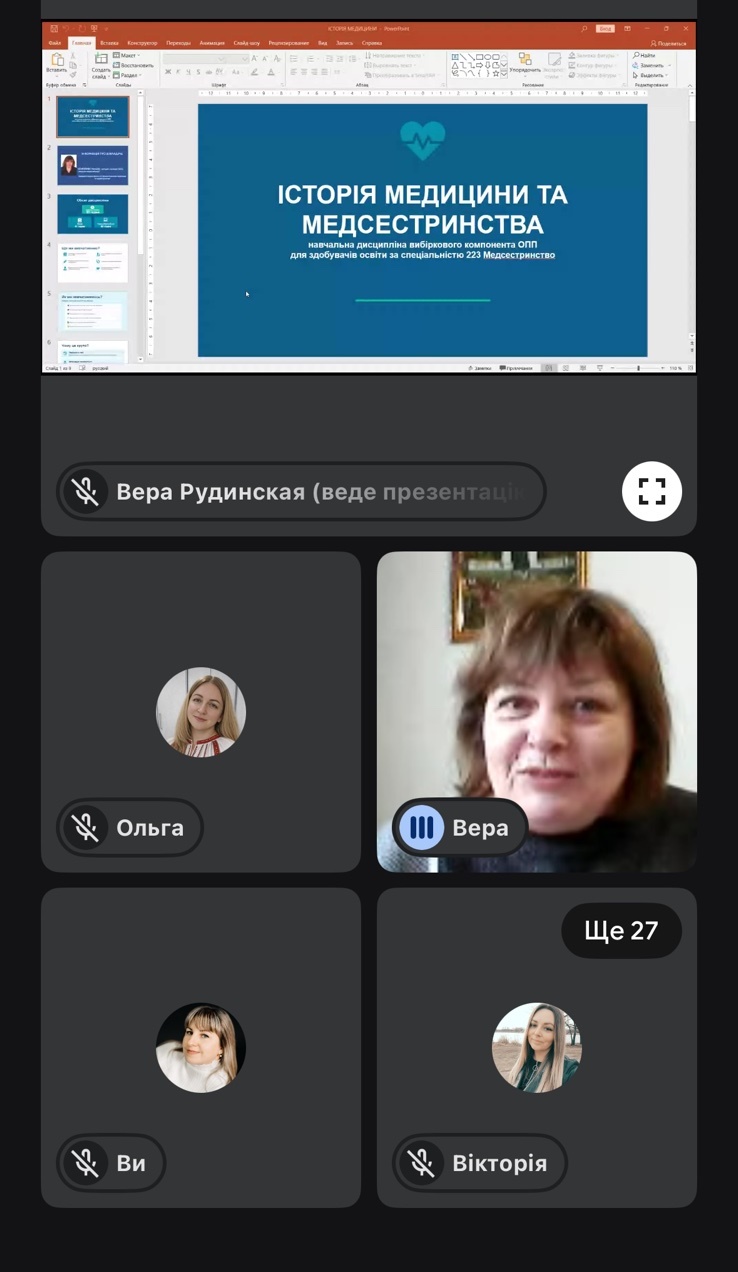Select slide 5 thumbnail in the slide panel

(93, 311)
